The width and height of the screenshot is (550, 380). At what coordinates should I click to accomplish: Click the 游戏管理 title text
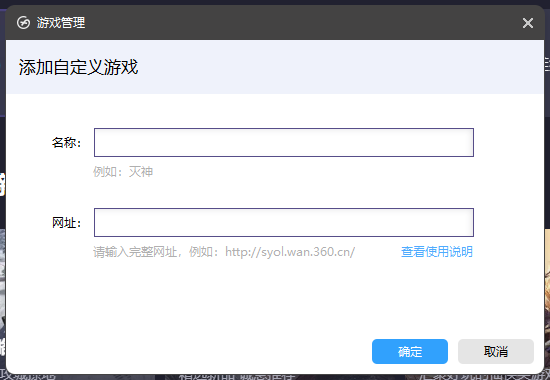(61, 23)
